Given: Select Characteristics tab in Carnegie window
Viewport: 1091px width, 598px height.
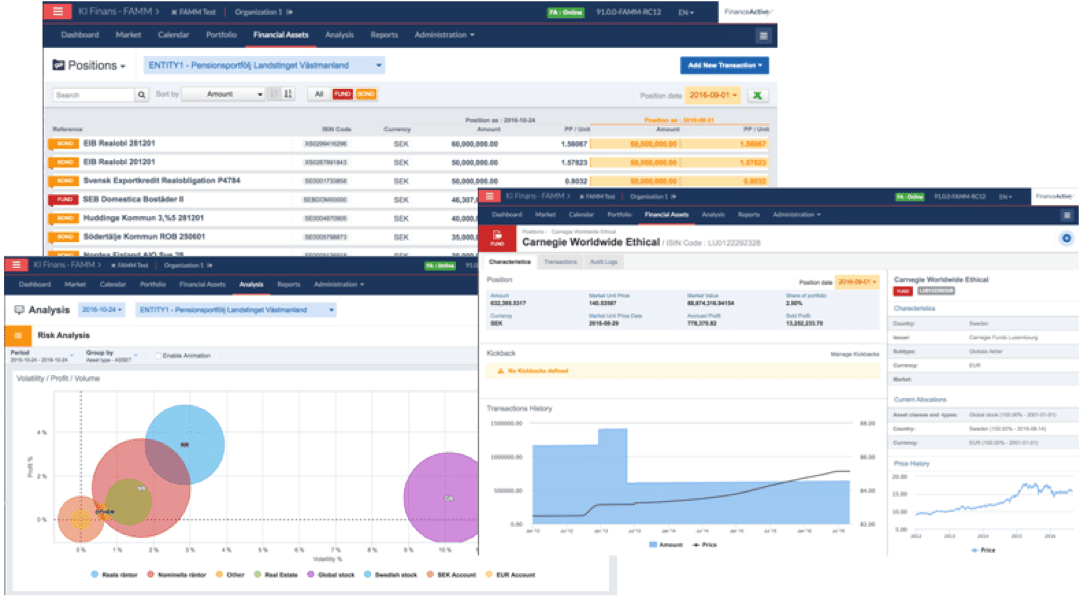Looking at the screenshot, I should [509, 262].
